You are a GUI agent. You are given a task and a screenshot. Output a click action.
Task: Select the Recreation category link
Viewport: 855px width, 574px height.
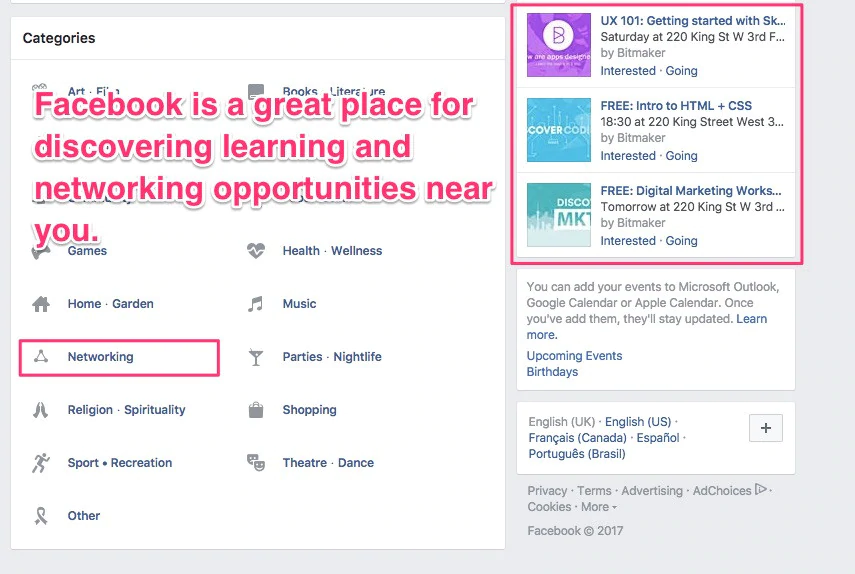click(142, 462)
